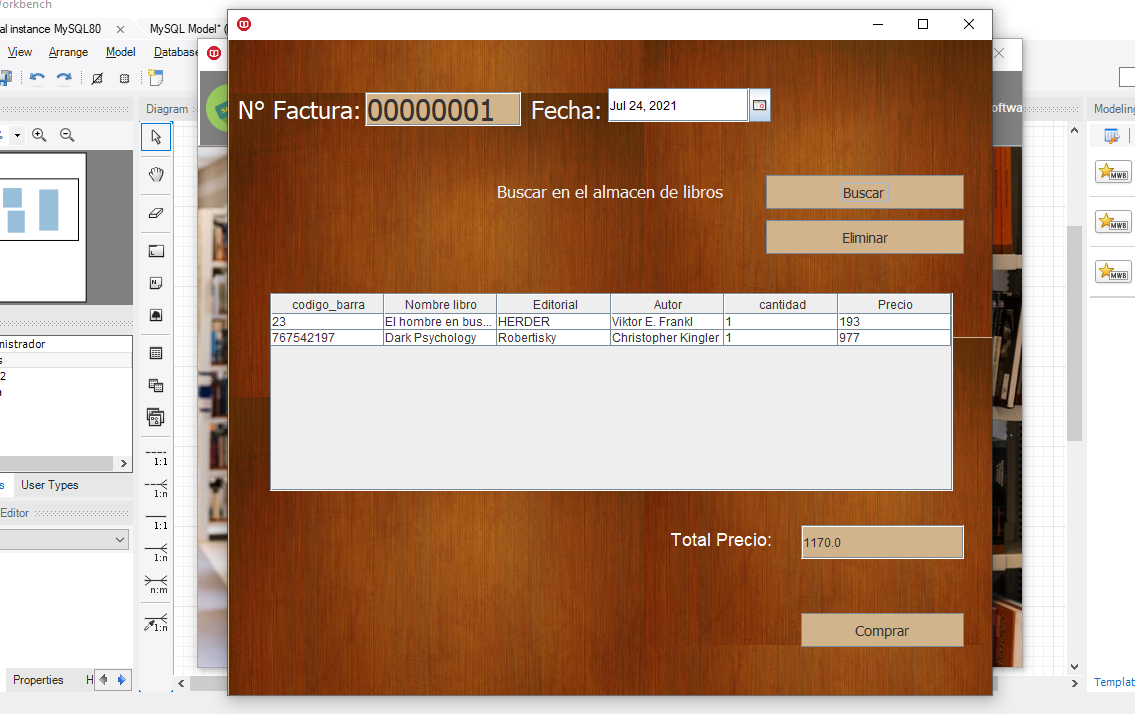Click the catalog tree scroll right arrow
The image size is (1135, 714).
click(124, 463)
